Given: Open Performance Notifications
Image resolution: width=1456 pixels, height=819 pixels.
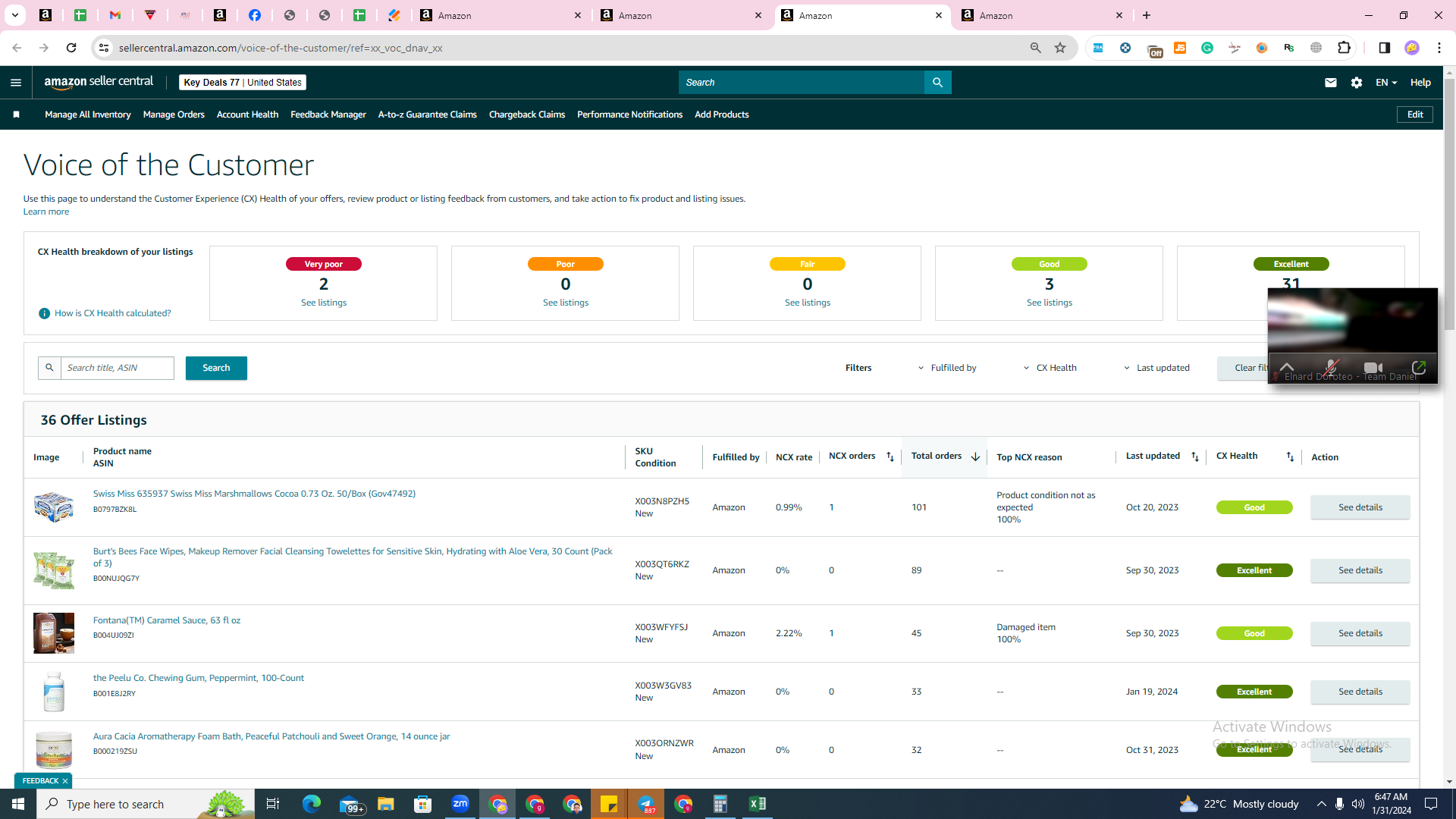Looking at the screenshot, I should pyautogui.click(x=629, y=115).
